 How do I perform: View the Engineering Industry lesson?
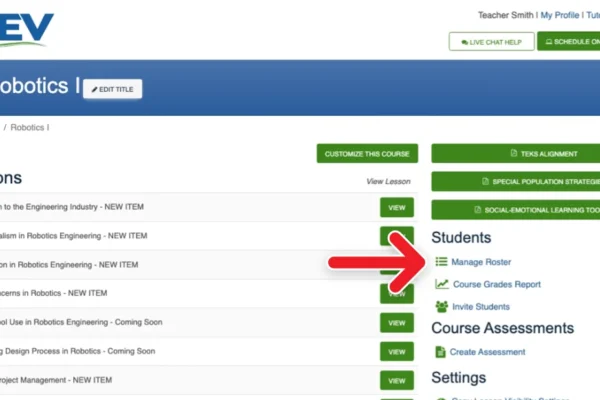coord(397,207)
